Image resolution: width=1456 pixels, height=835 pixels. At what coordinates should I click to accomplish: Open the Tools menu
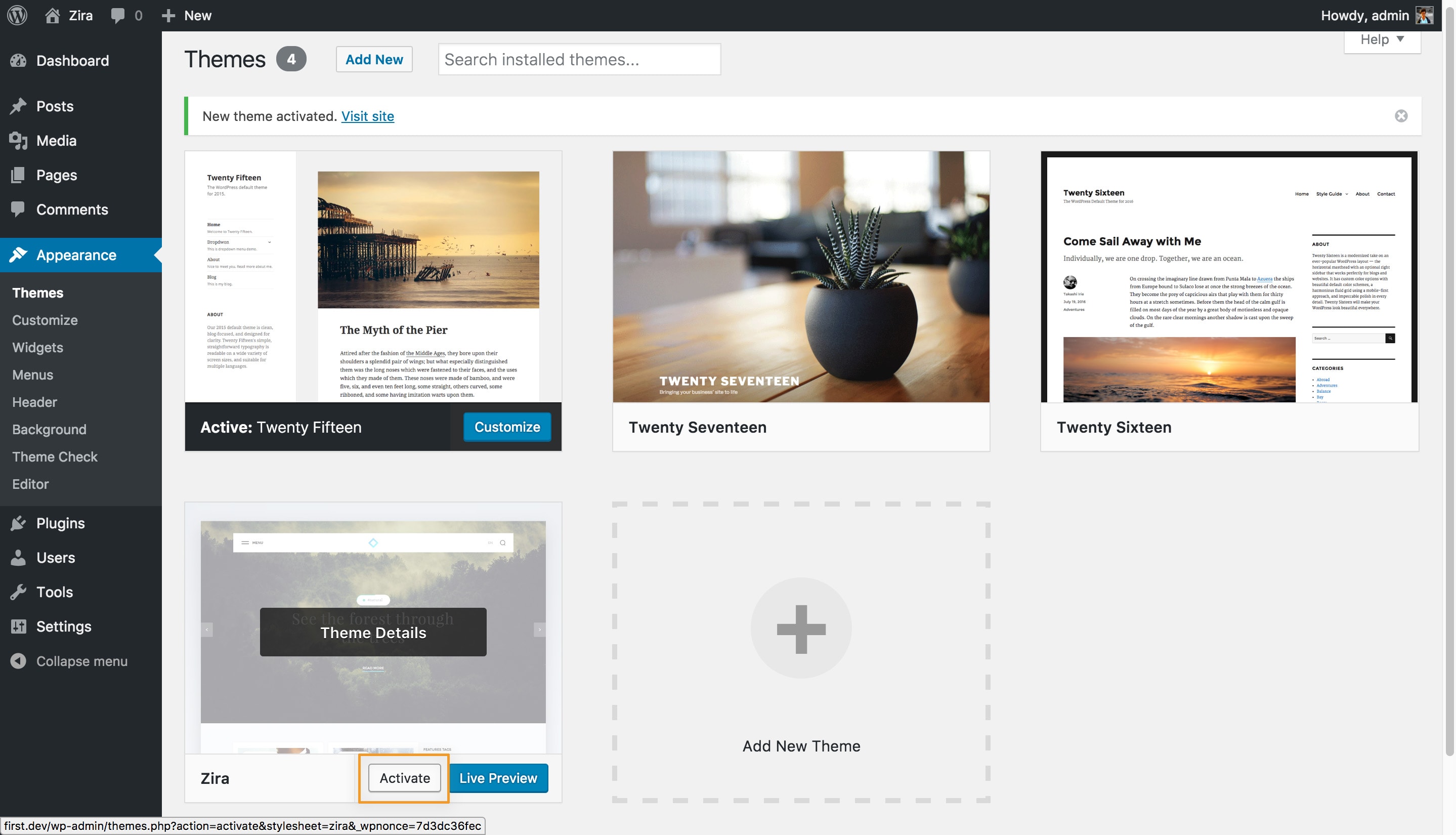coord(81,592)
